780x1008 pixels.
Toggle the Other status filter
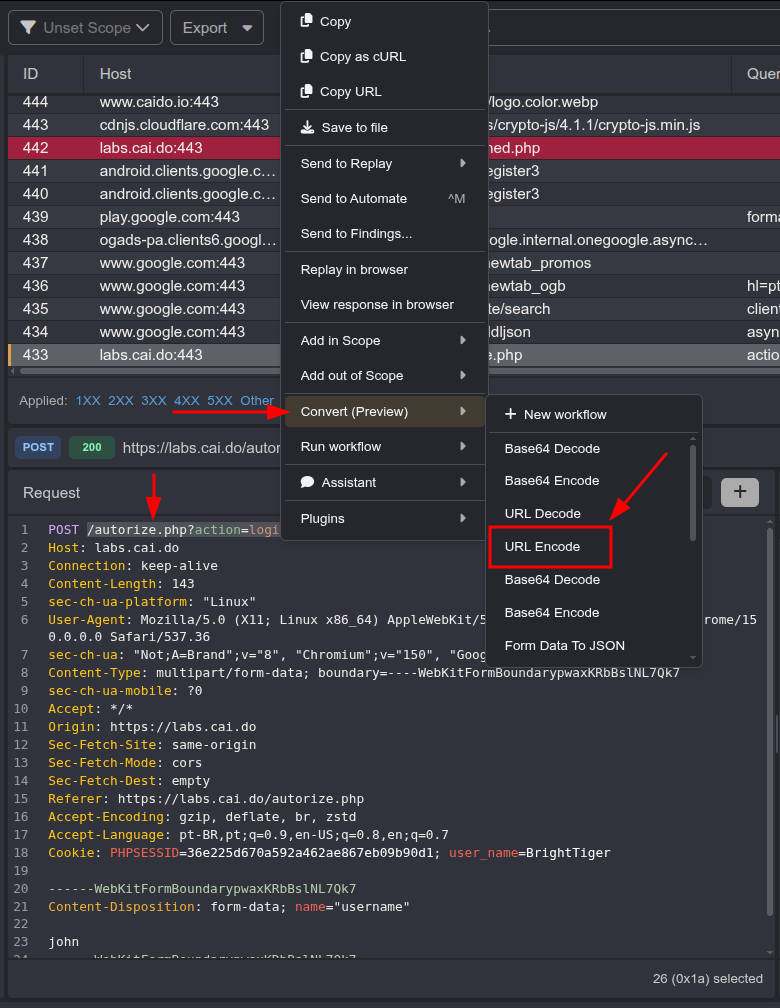click(257, 400)
